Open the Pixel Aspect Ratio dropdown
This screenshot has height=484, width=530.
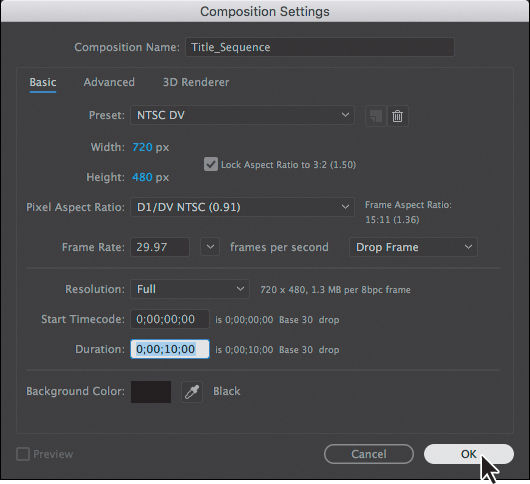point(242,207)
